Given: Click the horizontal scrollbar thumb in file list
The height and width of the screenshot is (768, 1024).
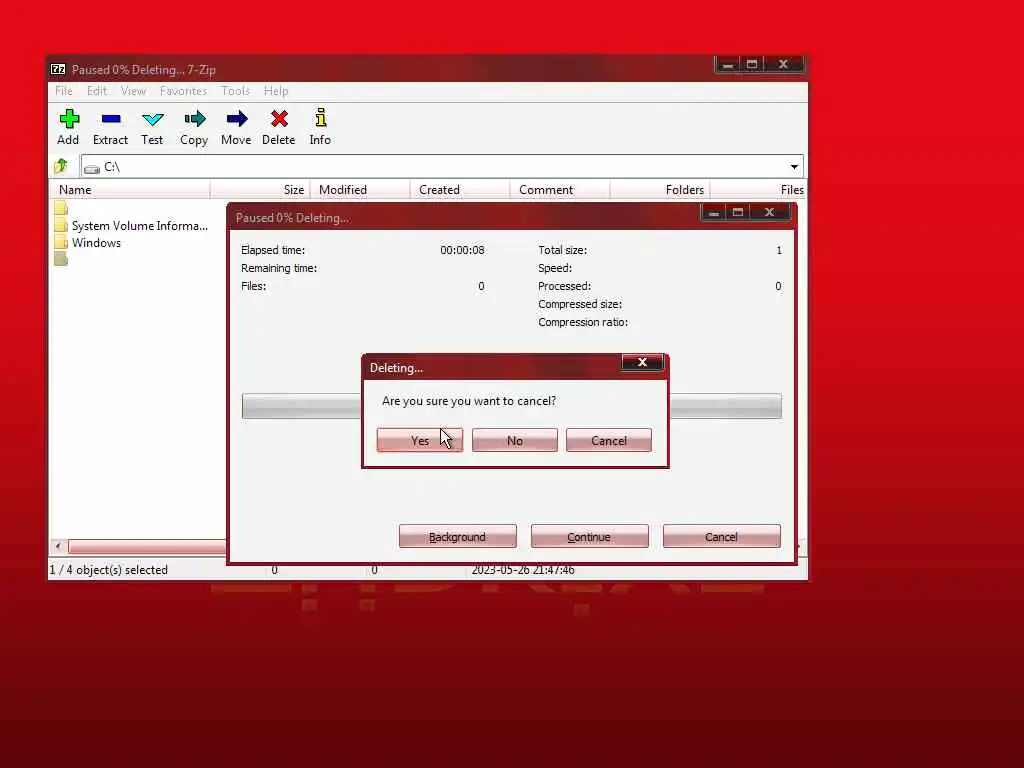Looking at the screenshot, I should [147, 546].
